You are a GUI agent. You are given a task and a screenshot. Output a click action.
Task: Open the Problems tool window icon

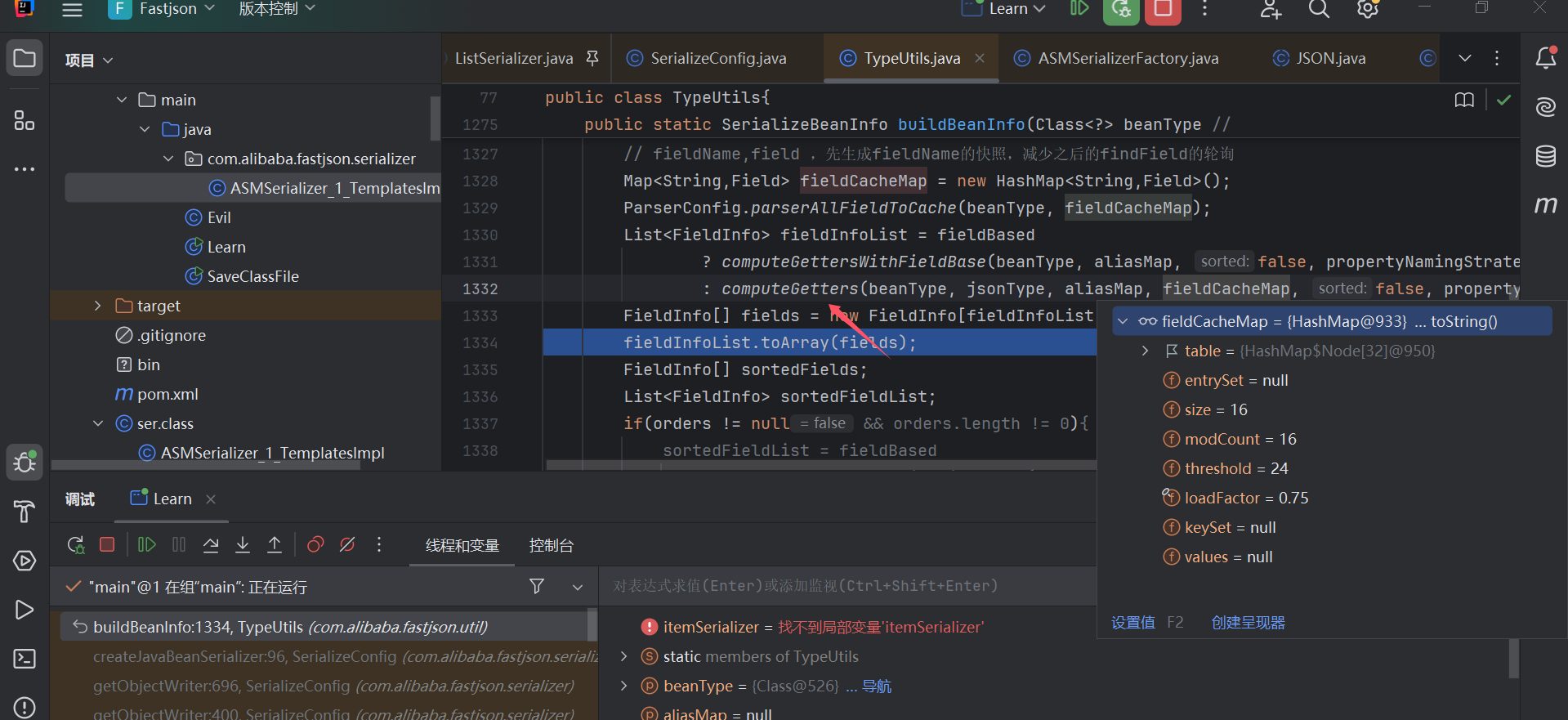click(25, 707)
